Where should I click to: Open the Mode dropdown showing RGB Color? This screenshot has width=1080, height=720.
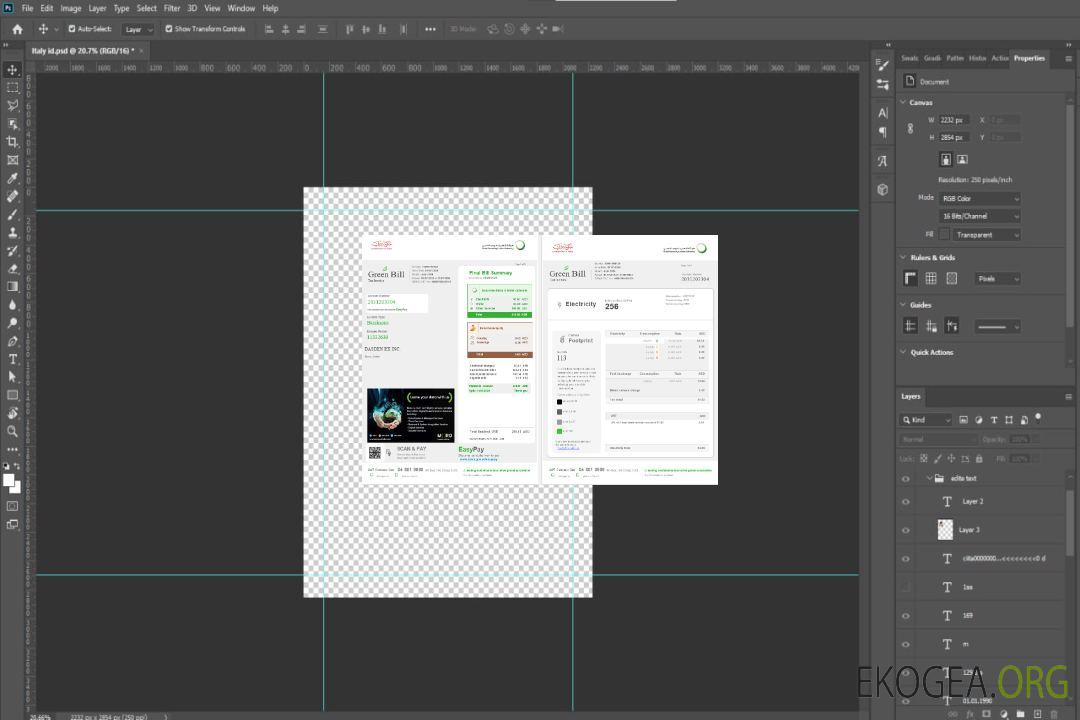pos(980,199)
